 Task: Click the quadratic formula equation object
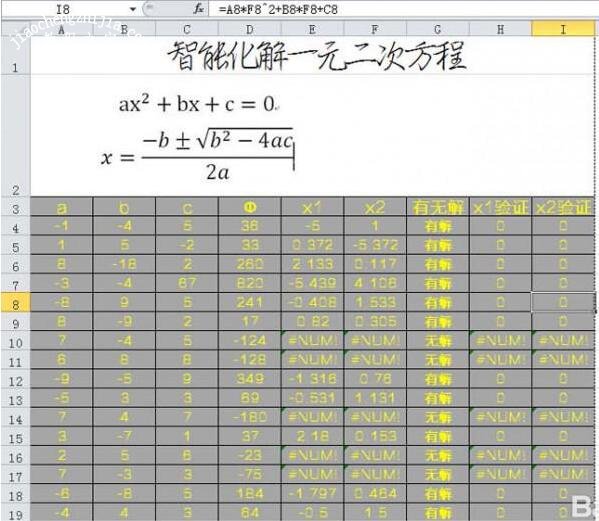[198, 155]
